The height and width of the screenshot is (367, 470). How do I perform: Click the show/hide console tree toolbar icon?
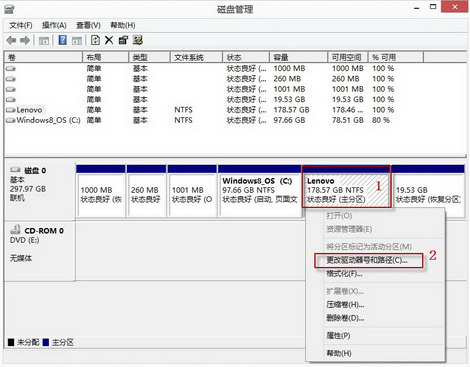(44, 41)
